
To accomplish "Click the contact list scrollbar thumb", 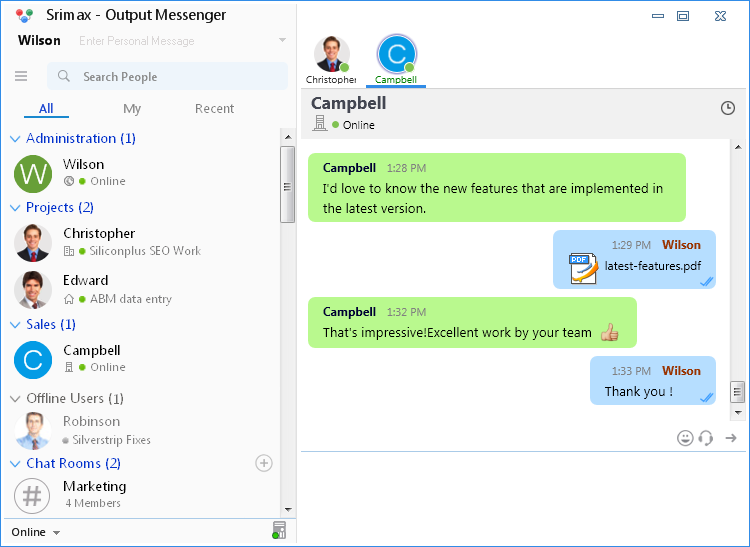I will [x=287, y=185].
